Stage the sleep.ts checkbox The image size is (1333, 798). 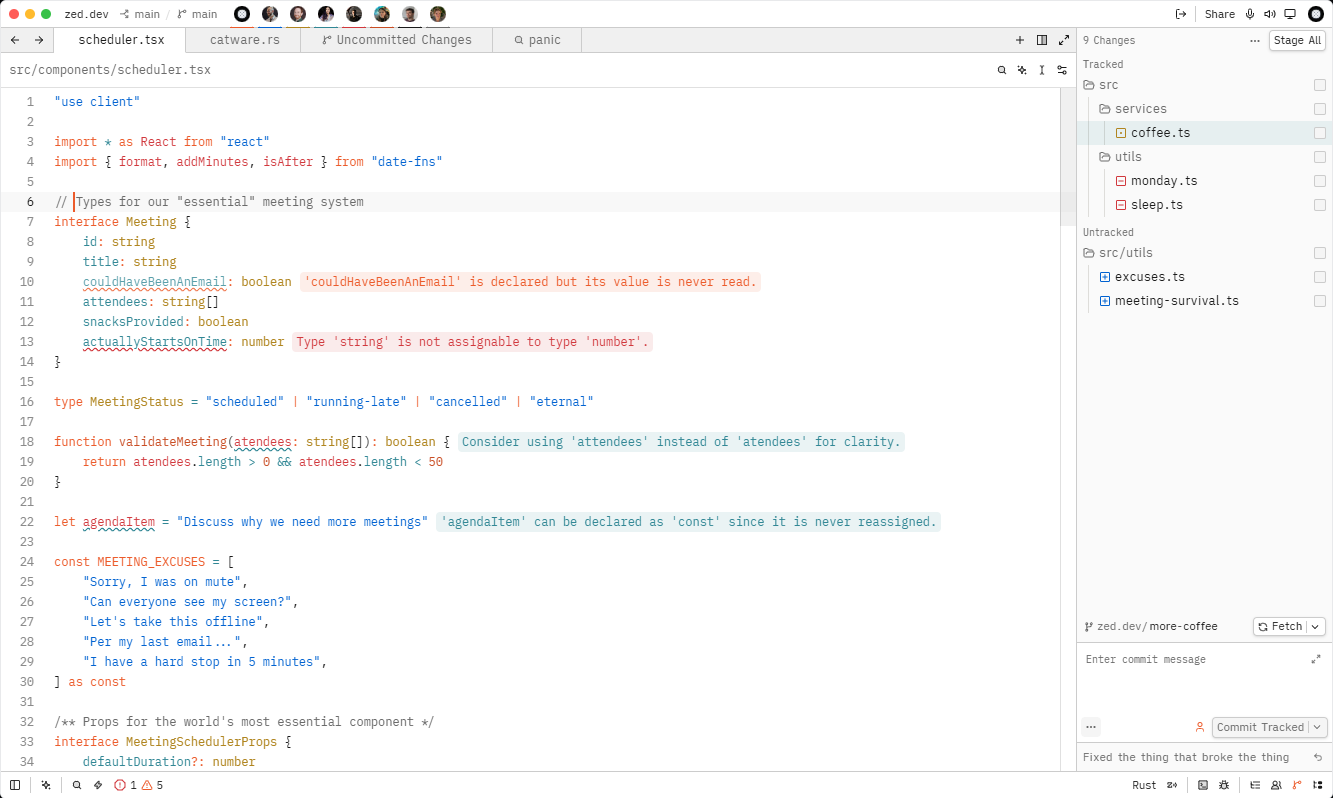click(1320, 205)
